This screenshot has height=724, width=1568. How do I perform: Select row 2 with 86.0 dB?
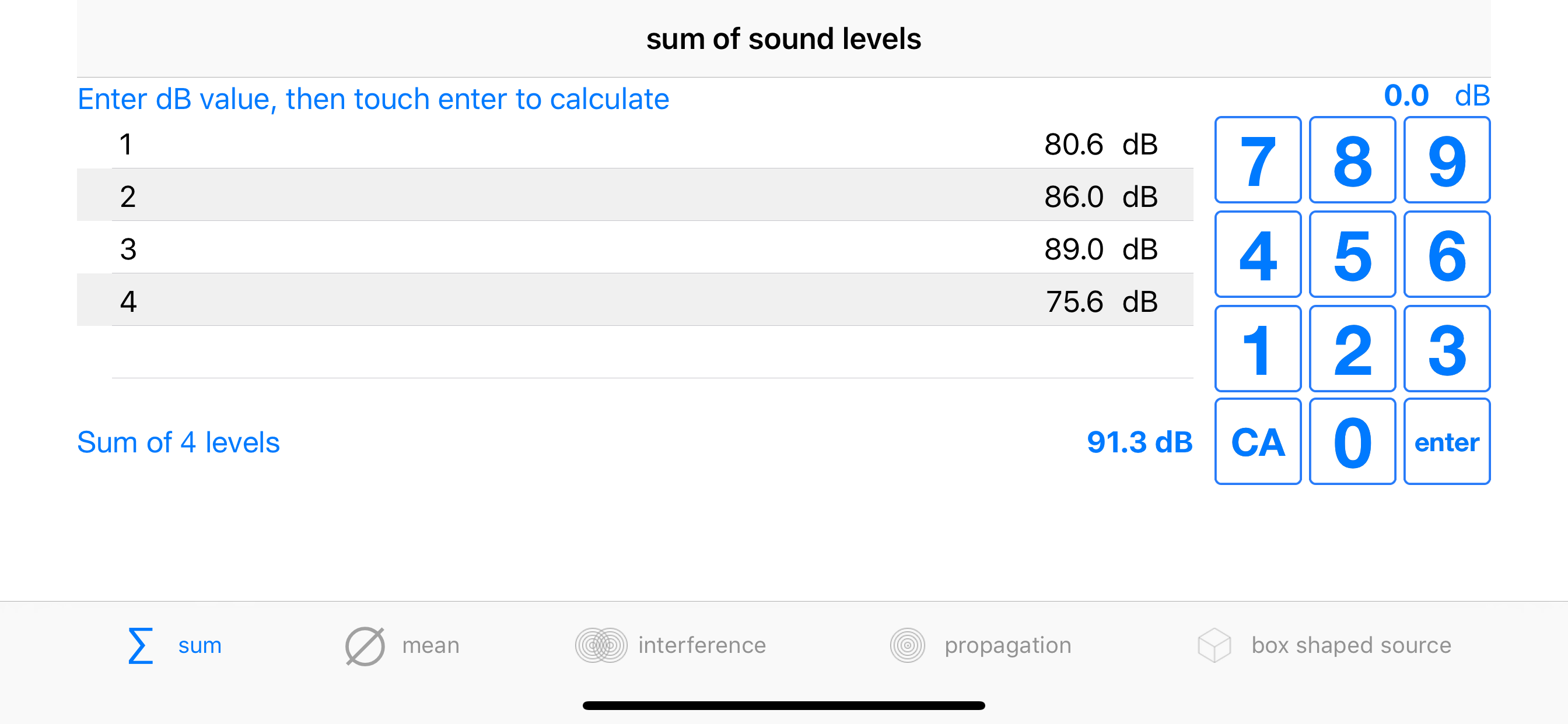(635, 195)
